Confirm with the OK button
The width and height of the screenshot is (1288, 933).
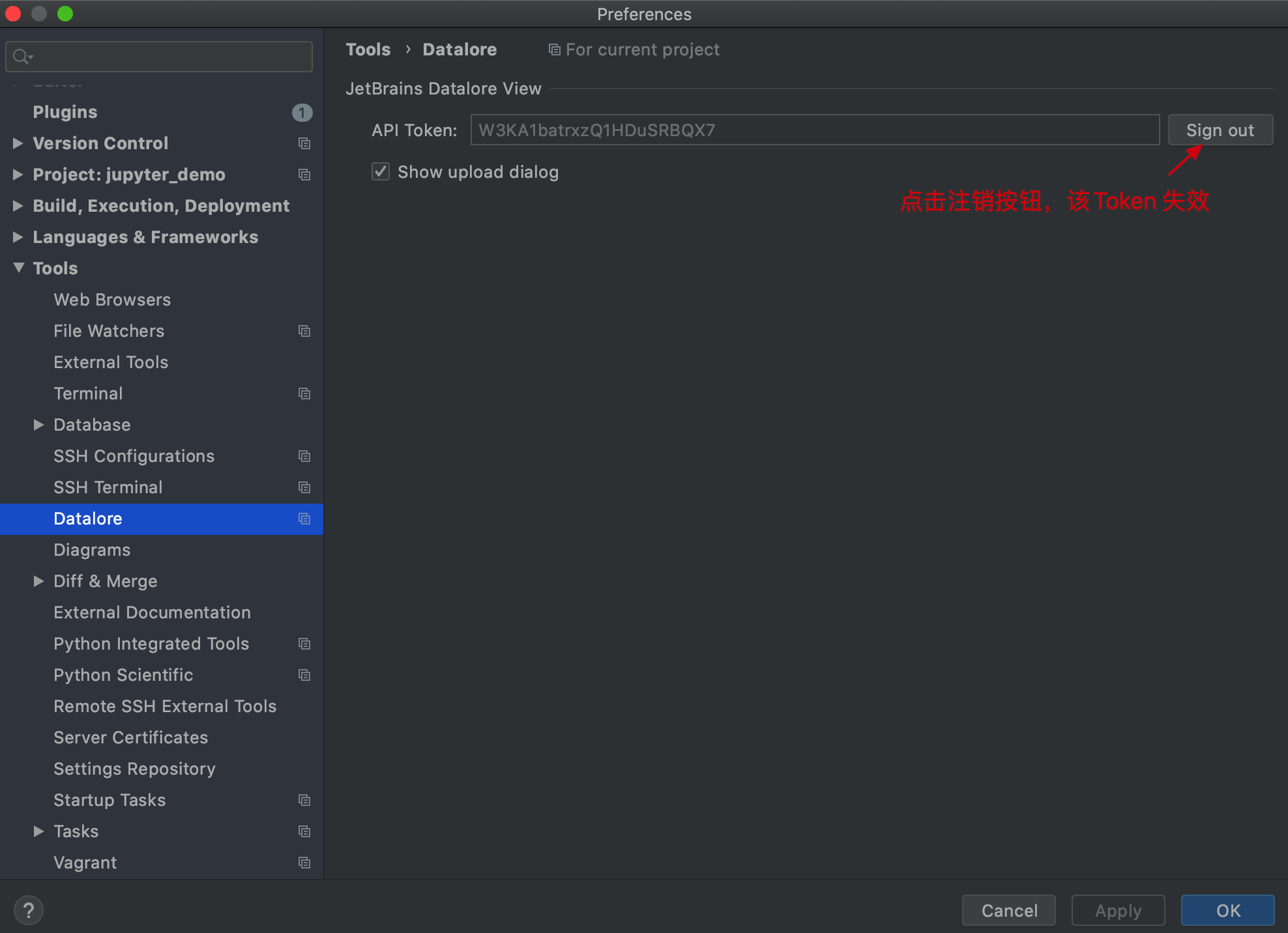(x=1228, y=910)
